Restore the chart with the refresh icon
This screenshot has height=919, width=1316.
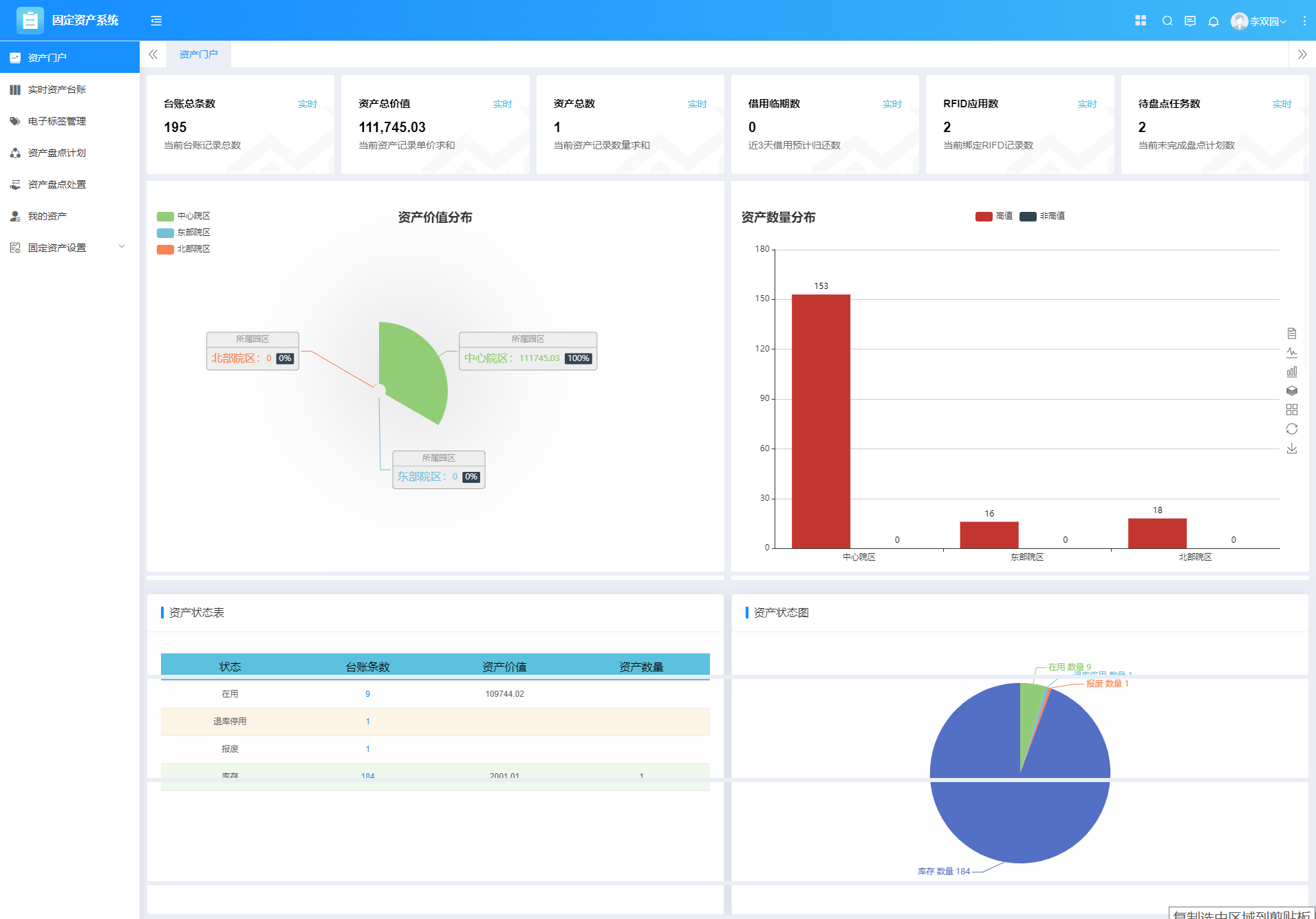click(1291, 429)
